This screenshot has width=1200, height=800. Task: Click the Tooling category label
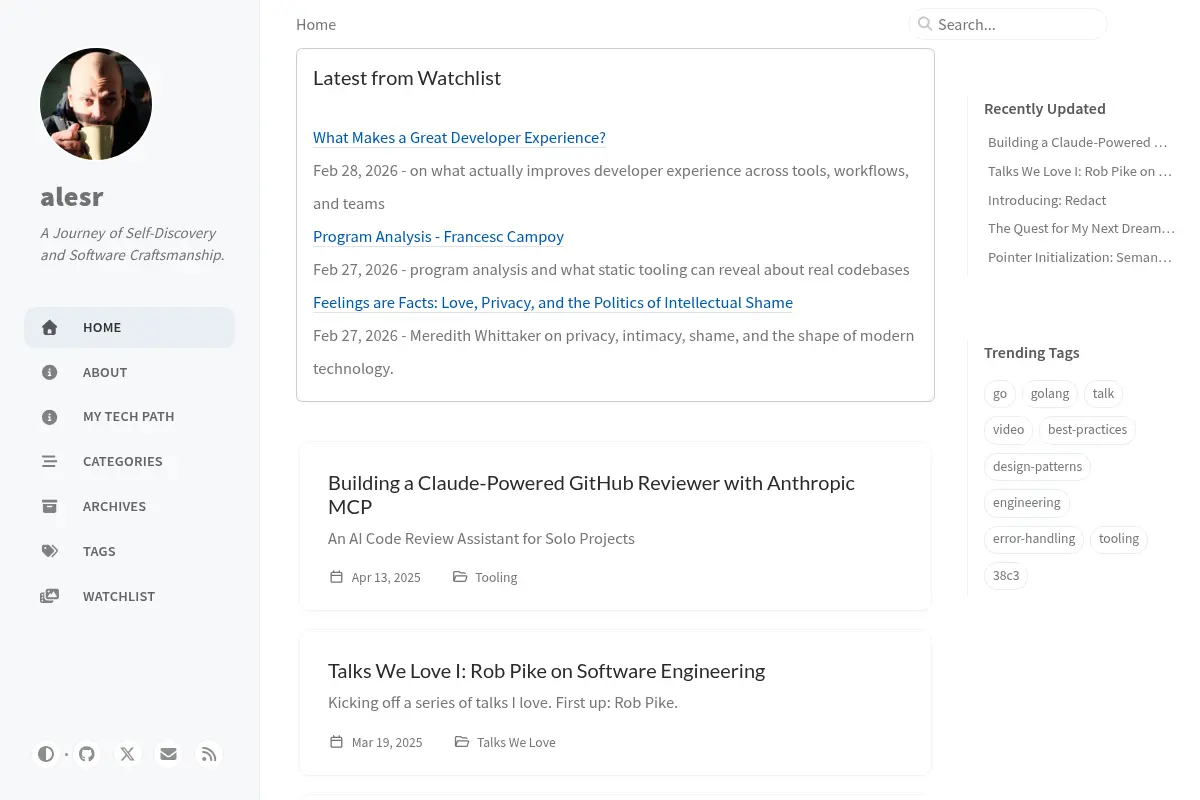[496, 577]
